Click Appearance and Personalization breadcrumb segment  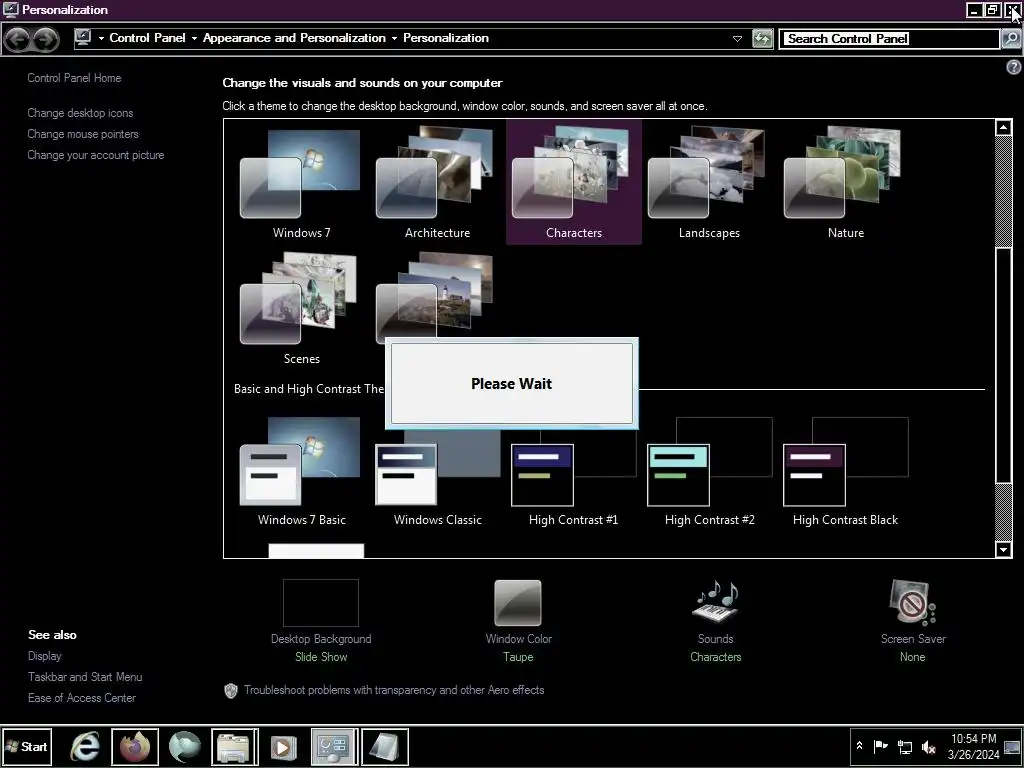[x=294, y=38]
